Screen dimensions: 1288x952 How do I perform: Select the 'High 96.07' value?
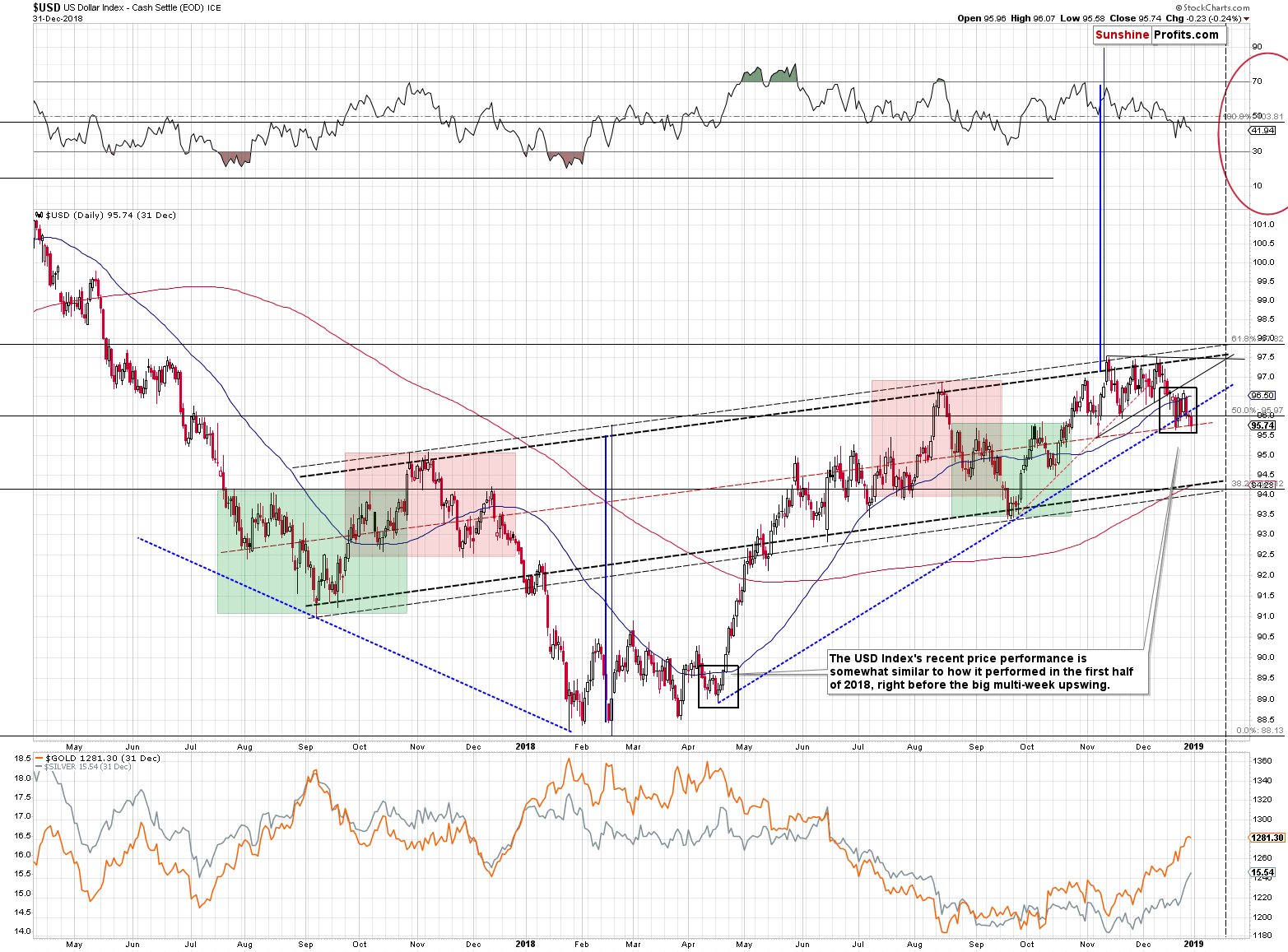click(1033, 18)
